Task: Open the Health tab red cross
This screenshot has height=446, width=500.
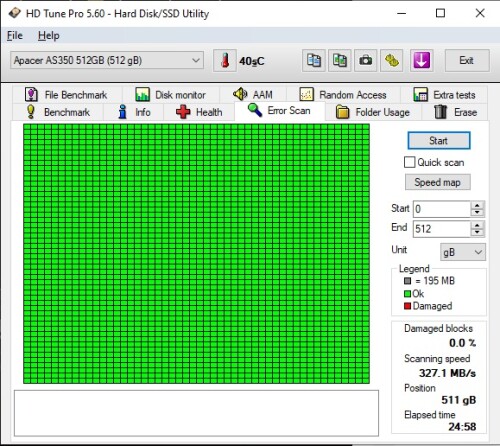Action: pos(183,112)
